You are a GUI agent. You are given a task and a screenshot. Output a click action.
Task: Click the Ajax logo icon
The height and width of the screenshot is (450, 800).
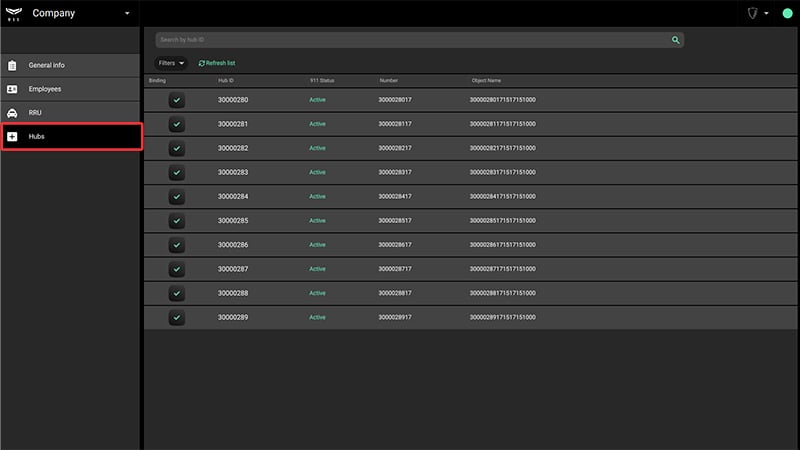click(14, 14)
